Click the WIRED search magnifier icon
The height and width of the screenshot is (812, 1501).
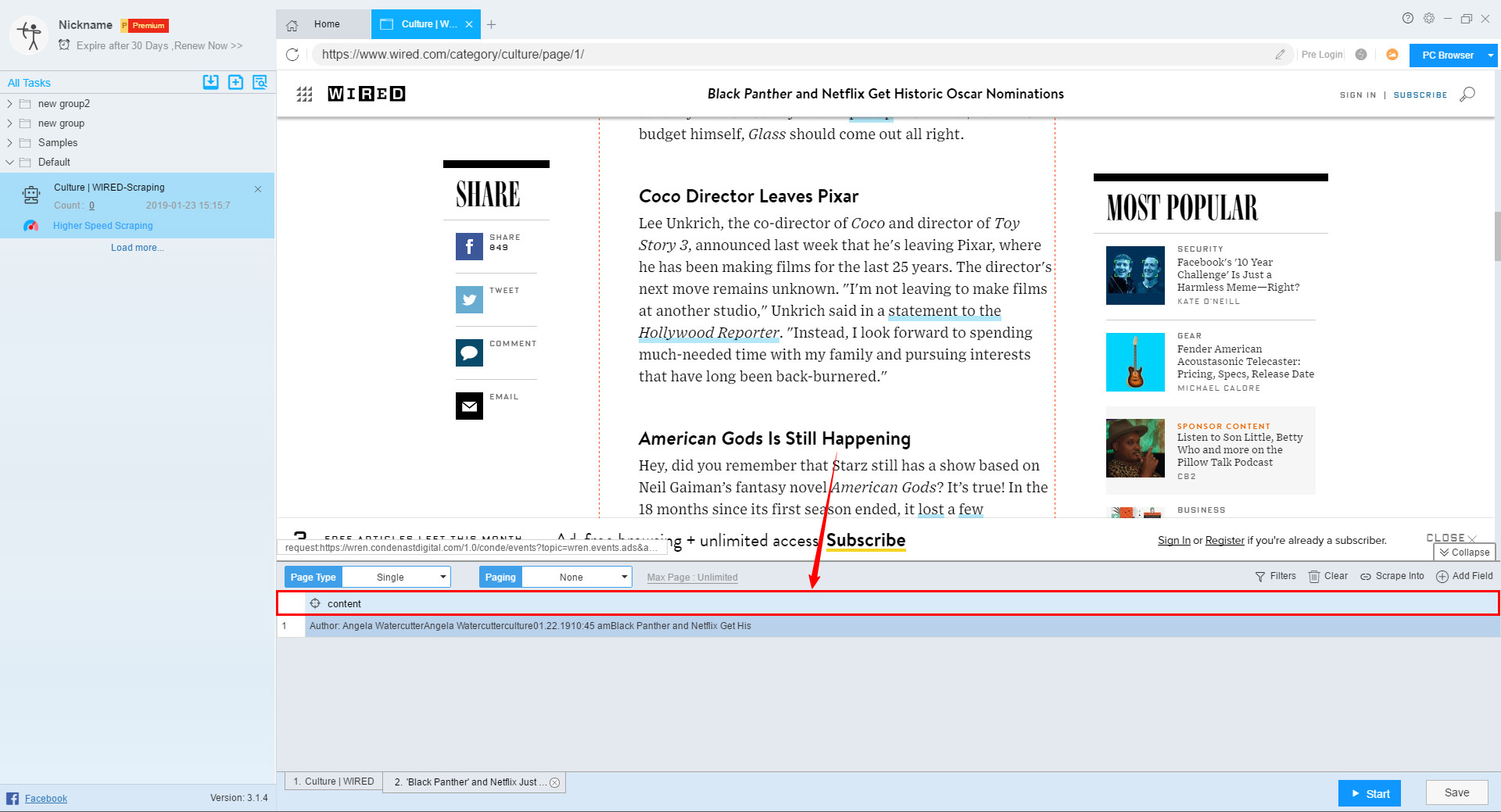1467,95
